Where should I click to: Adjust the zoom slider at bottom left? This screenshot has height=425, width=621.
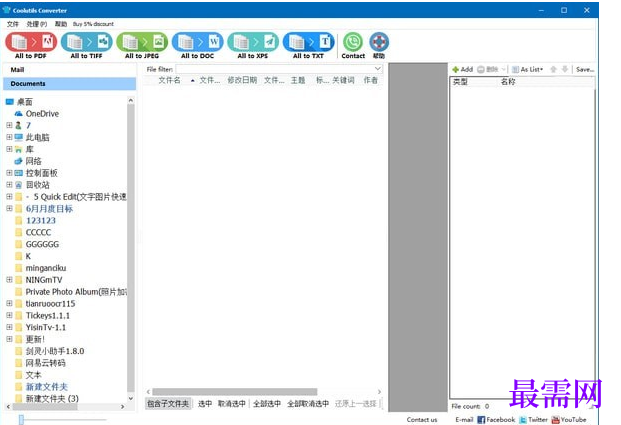[21, 419]
